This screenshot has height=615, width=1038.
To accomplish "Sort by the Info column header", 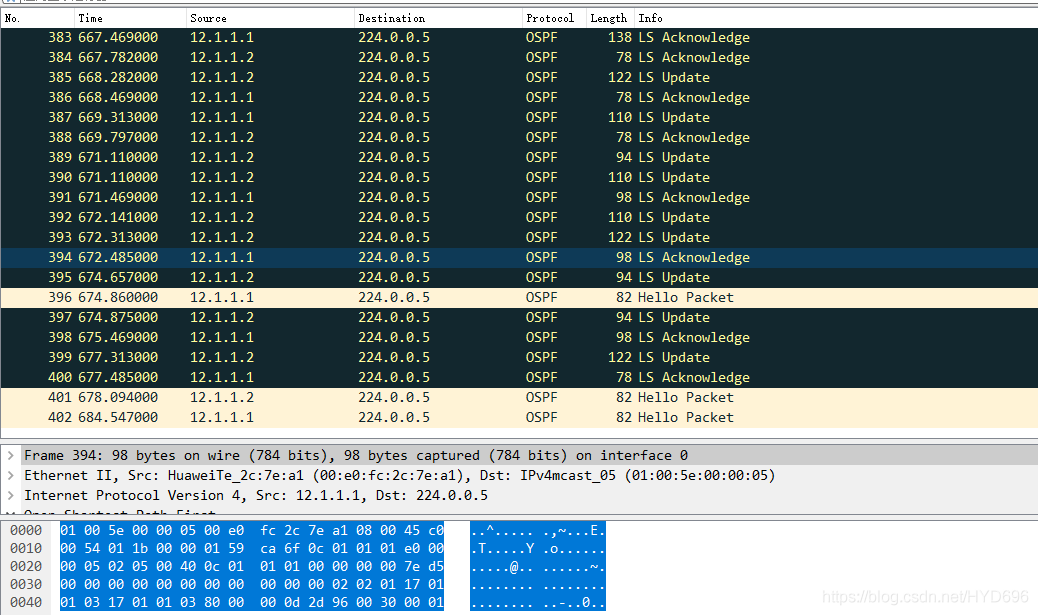I will (836, 19).
